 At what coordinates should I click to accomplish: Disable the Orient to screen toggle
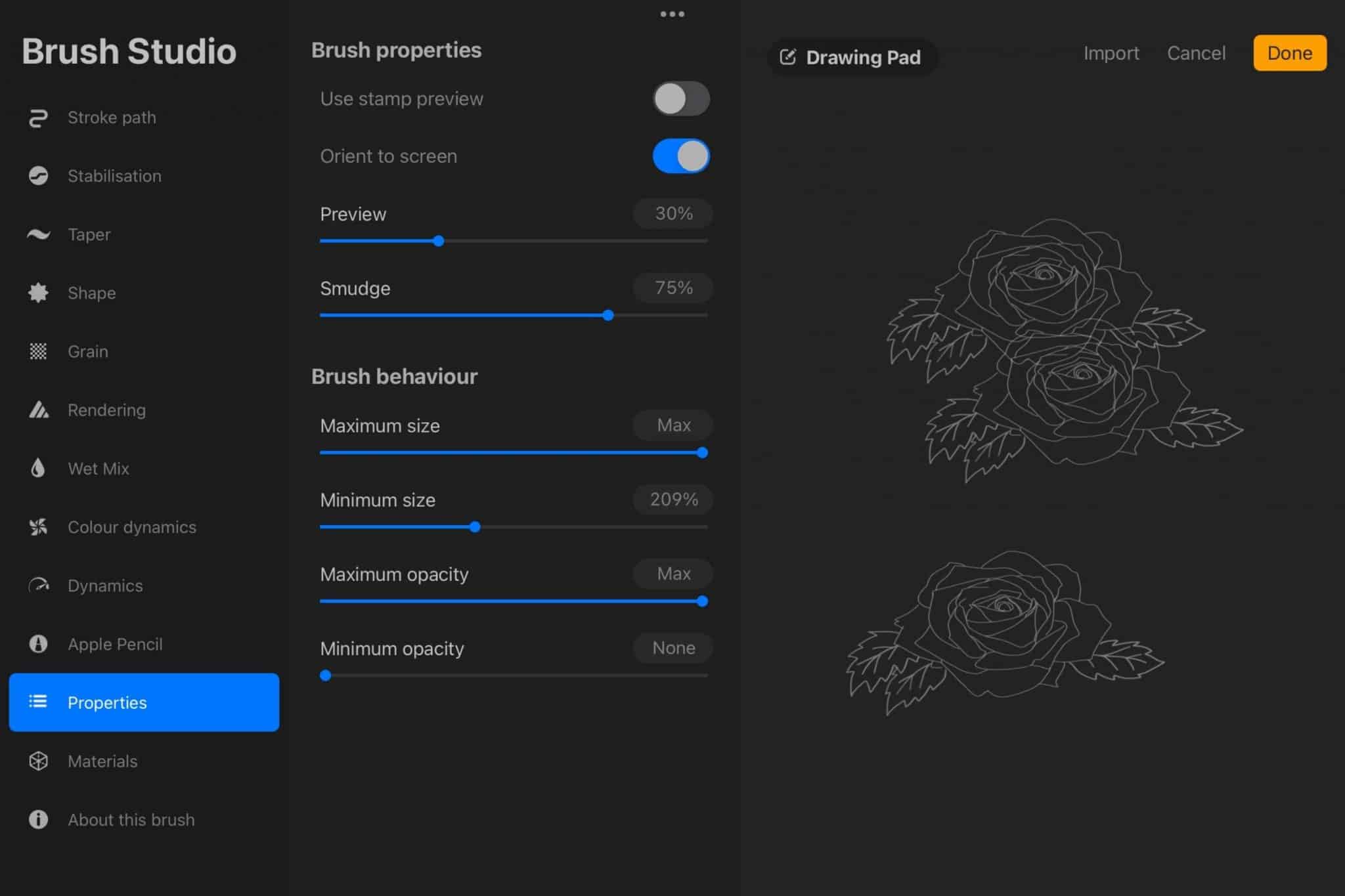point(681,156)
